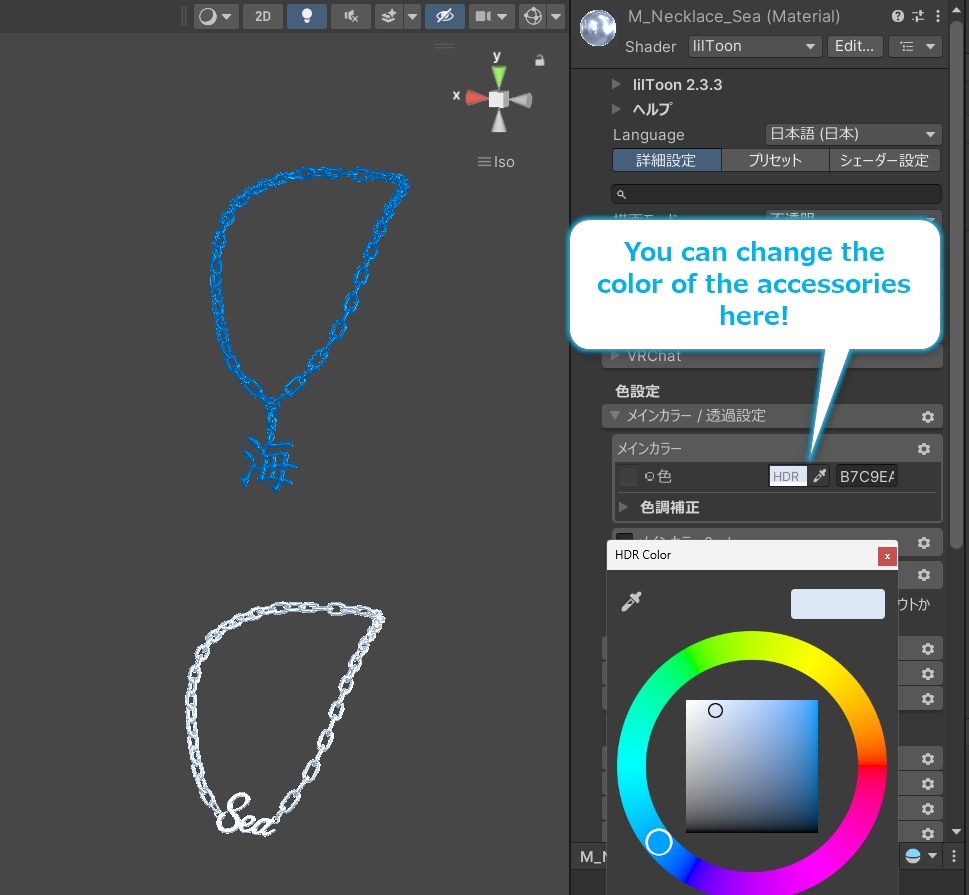Click the current color preview swatch
The height and width of the screenshot is (895, 969).
(x=837, y=604)
